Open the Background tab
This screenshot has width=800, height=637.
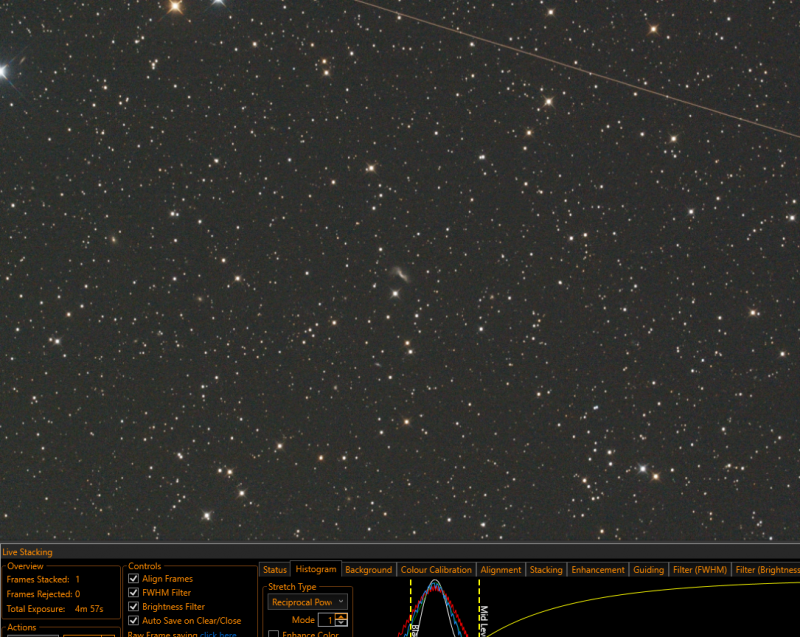coord(368,570)
